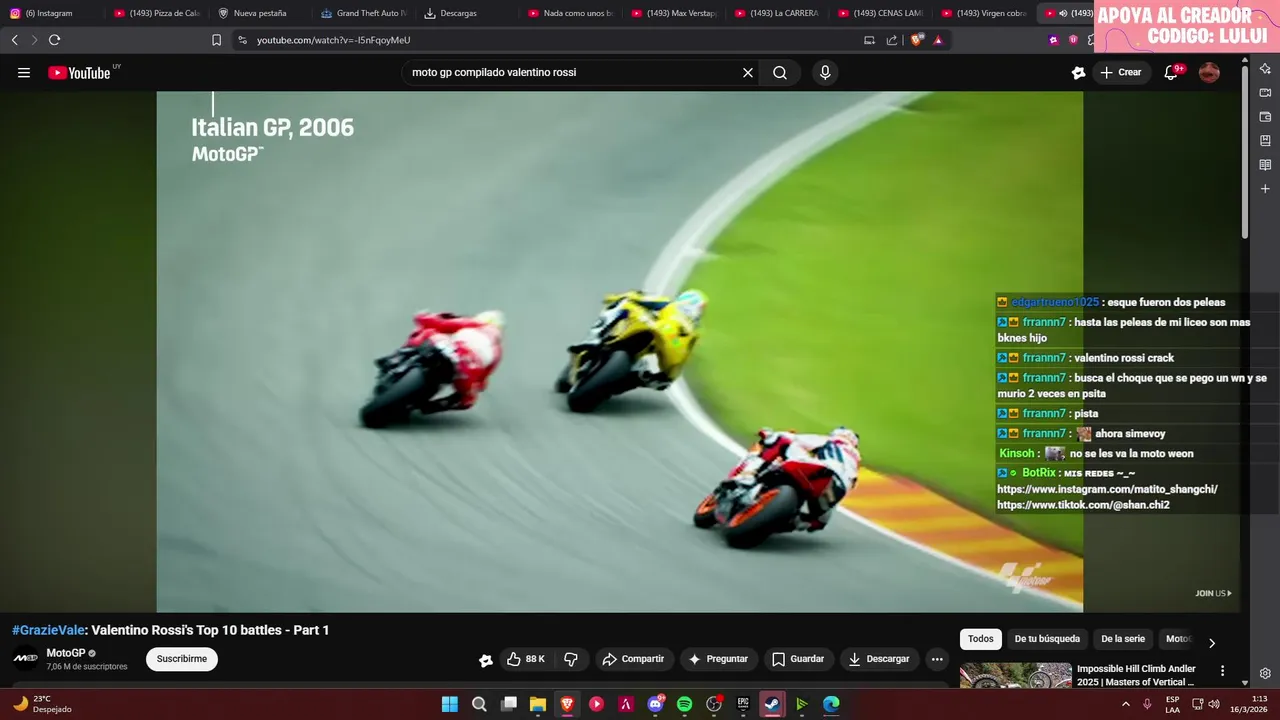
Task: Start voice search with the microphone
Action: click(x=825, y=72)
